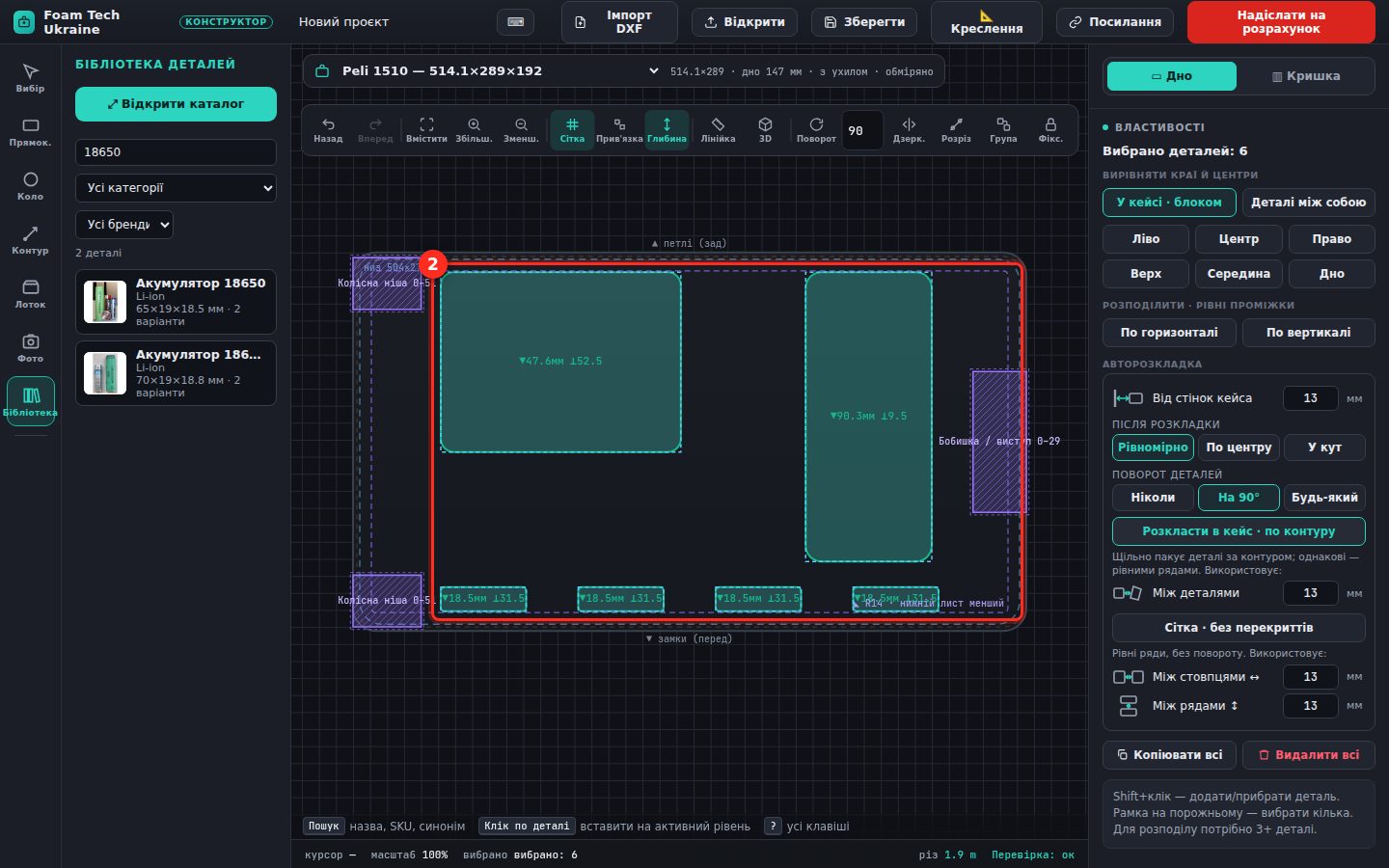Select the Ніколи rotation option
The height and width of the screenshot is (868, 1389).
1153,498
